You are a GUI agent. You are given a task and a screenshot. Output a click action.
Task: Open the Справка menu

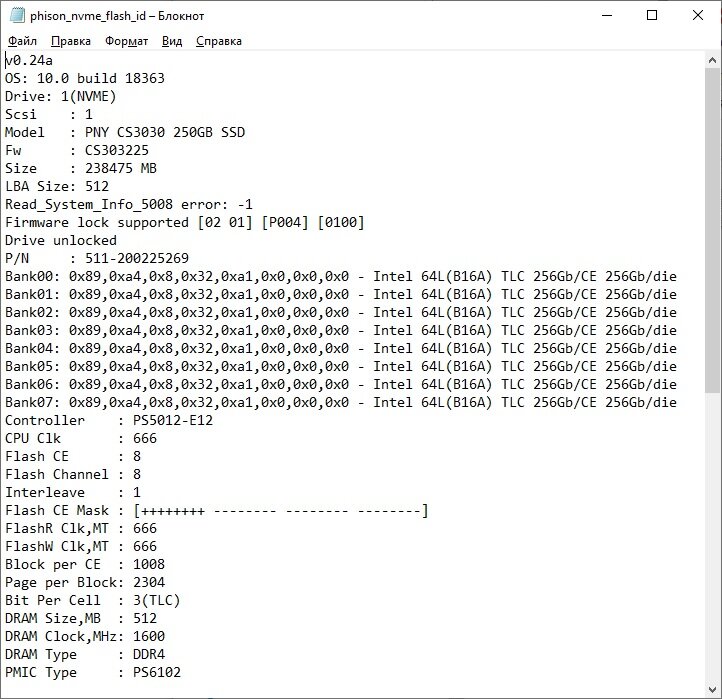[x=219, y=41]
